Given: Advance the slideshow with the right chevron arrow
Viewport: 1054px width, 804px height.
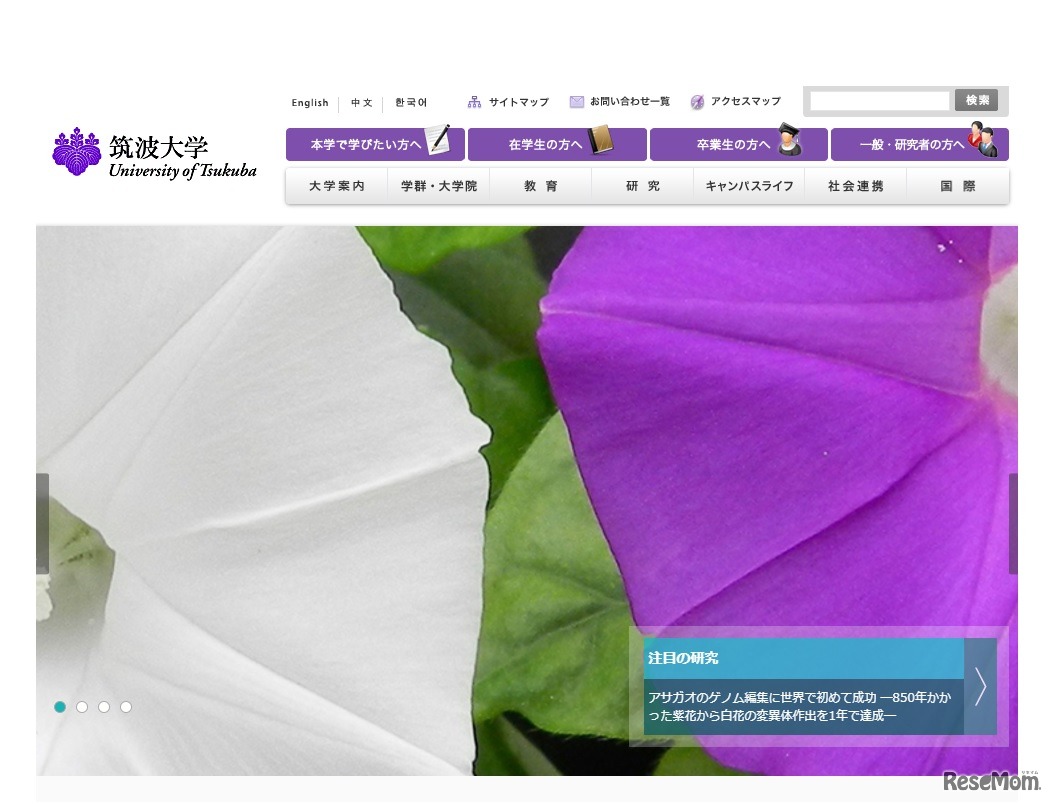Looking at the screenshot, I should [x=980, y=687].
